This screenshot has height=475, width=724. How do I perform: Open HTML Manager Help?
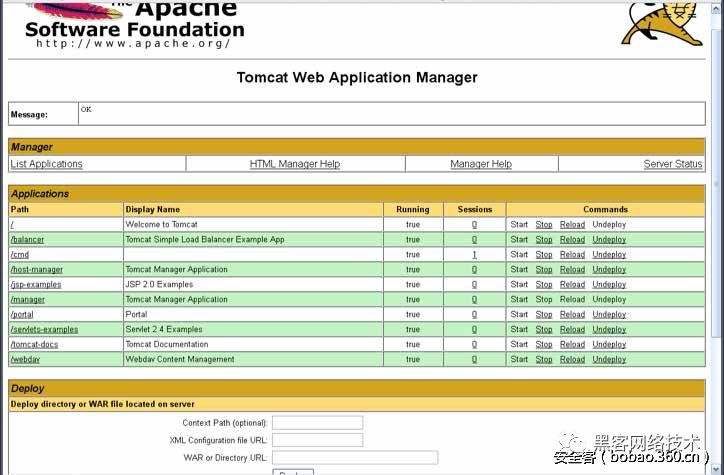(x=295, y=164)
